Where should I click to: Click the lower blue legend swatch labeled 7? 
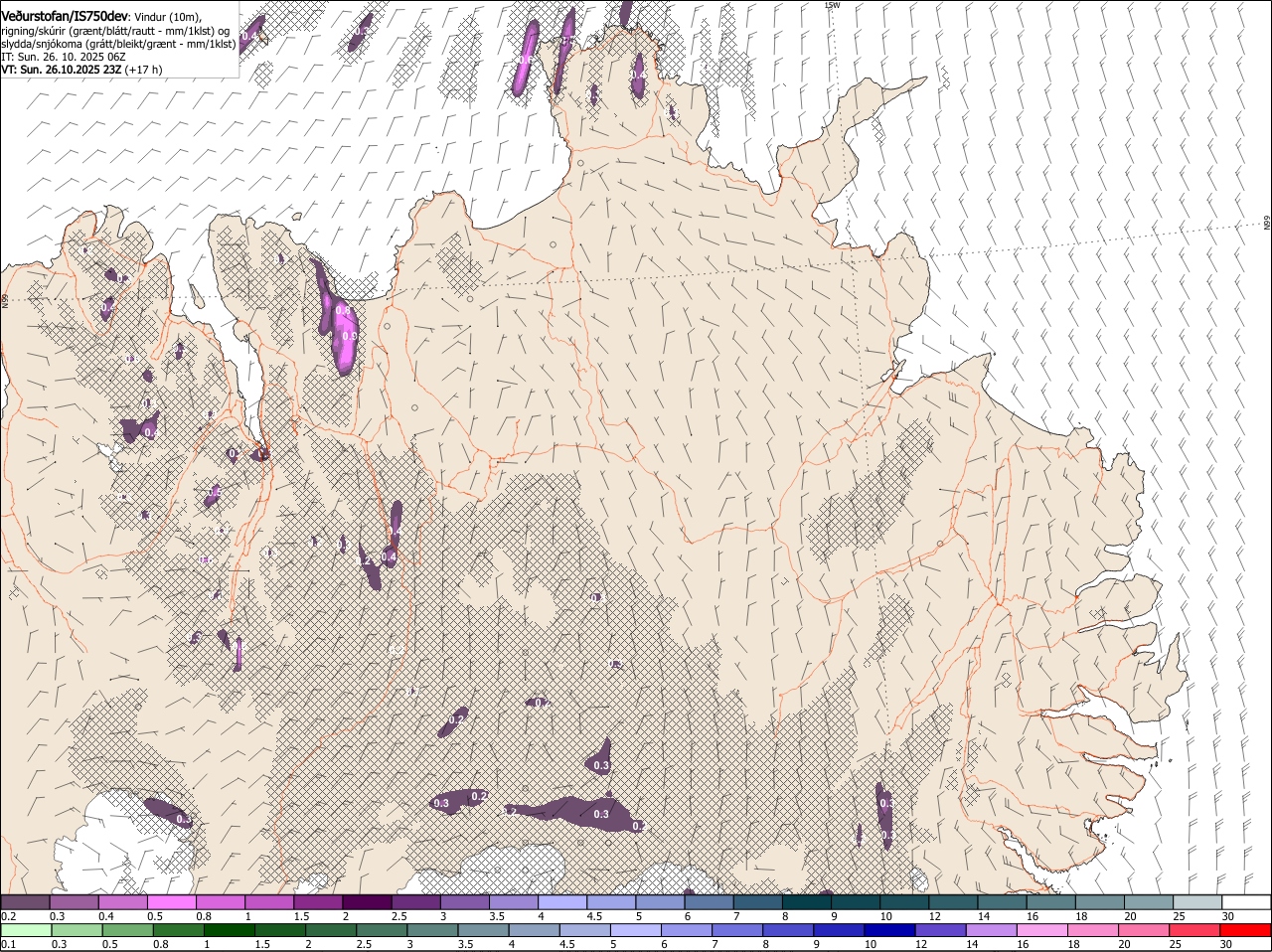[x=736, y=931]
